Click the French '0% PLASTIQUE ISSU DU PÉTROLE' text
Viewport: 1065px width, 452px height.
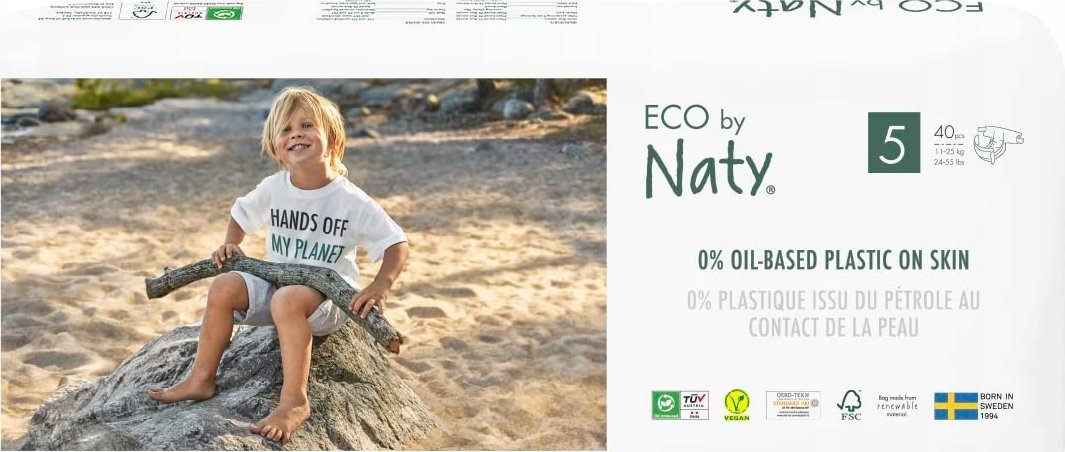[833, 313]
